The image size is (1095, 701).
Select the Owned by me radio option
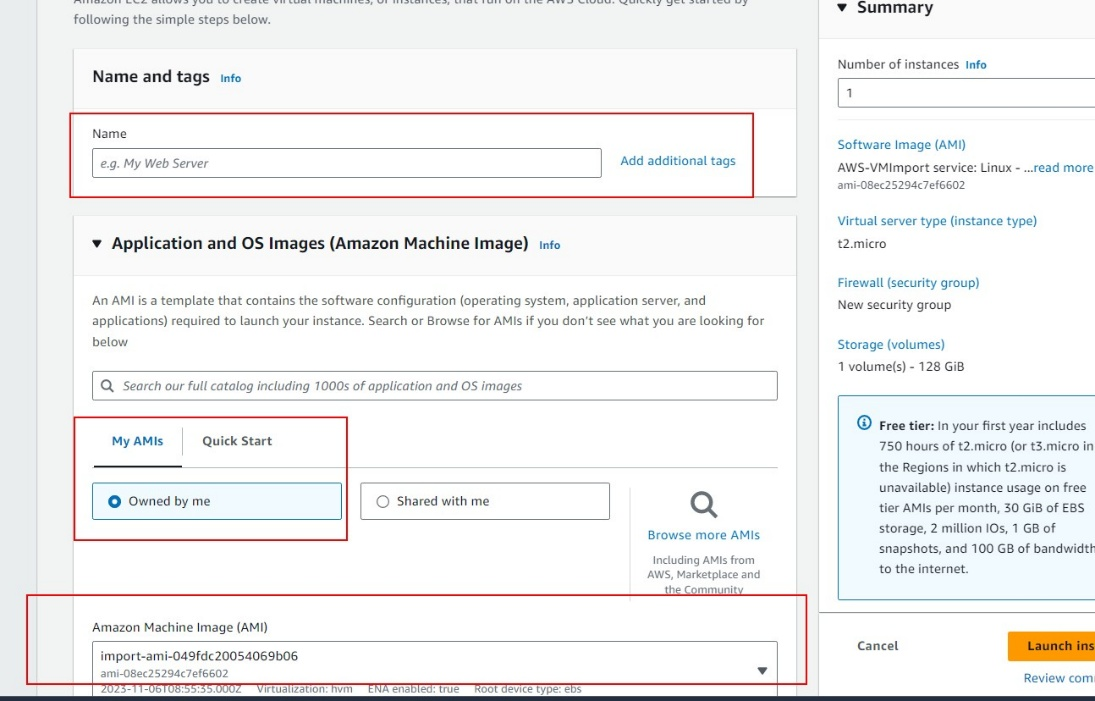114,502
